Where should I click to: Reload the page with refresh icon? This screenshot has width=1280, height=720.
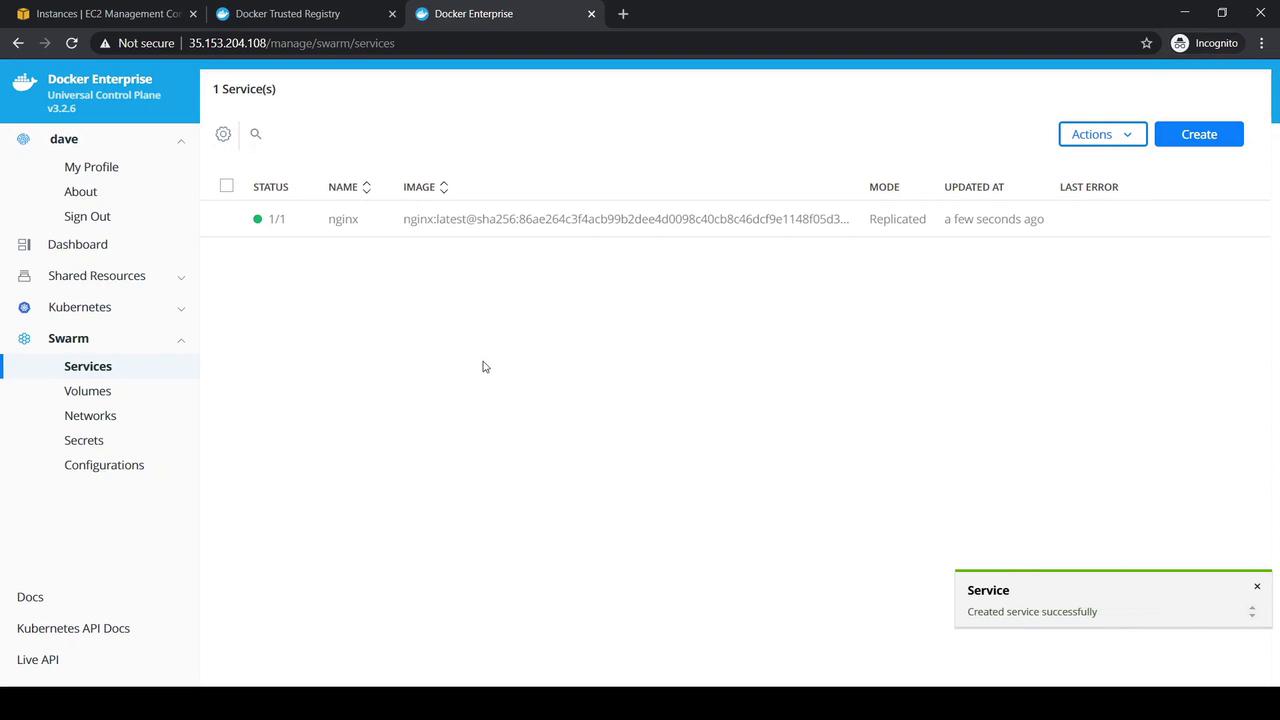pyautogui.click(x=71, y=43)
